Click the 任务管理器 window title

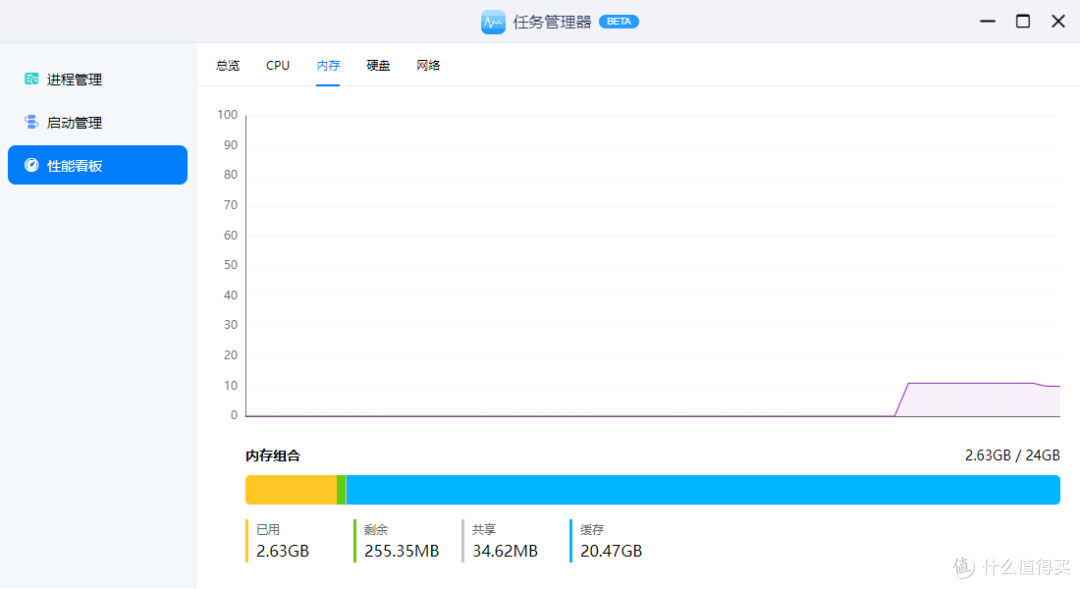tap(552, 22)
